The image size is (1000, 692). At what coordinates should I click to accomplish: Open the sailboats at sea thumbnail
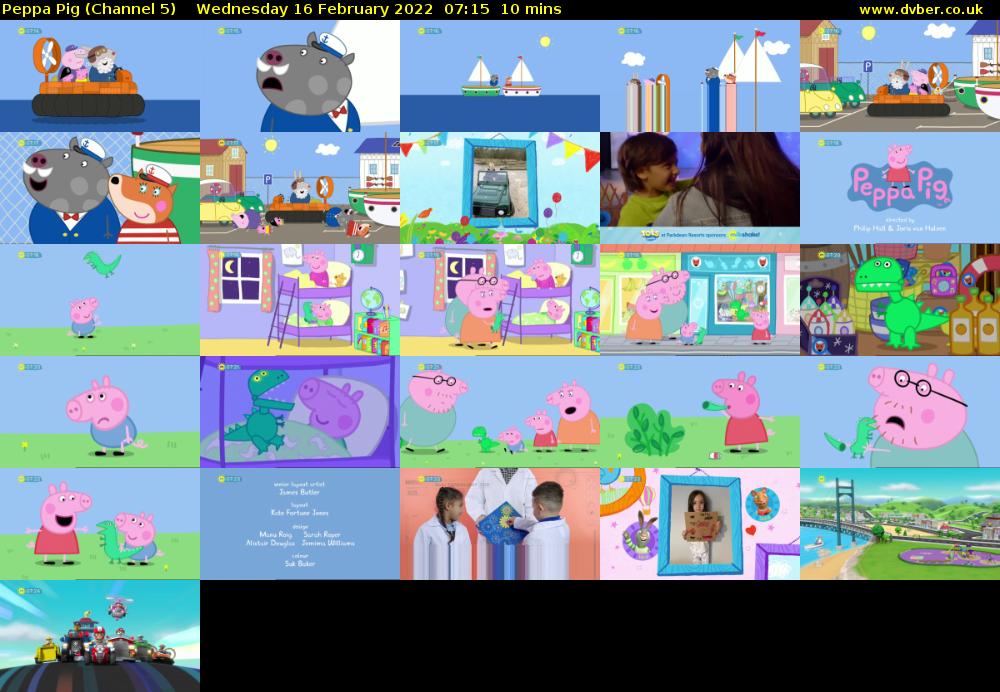(x=500, y=76)
